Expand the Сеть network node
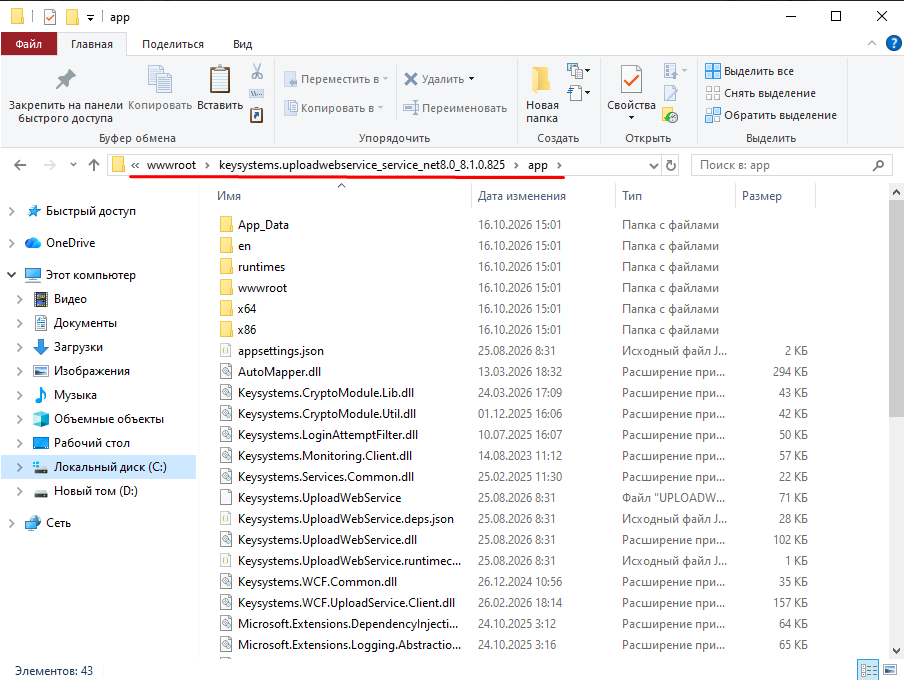This screenshot has width=904, height=680. click(12, 523)
